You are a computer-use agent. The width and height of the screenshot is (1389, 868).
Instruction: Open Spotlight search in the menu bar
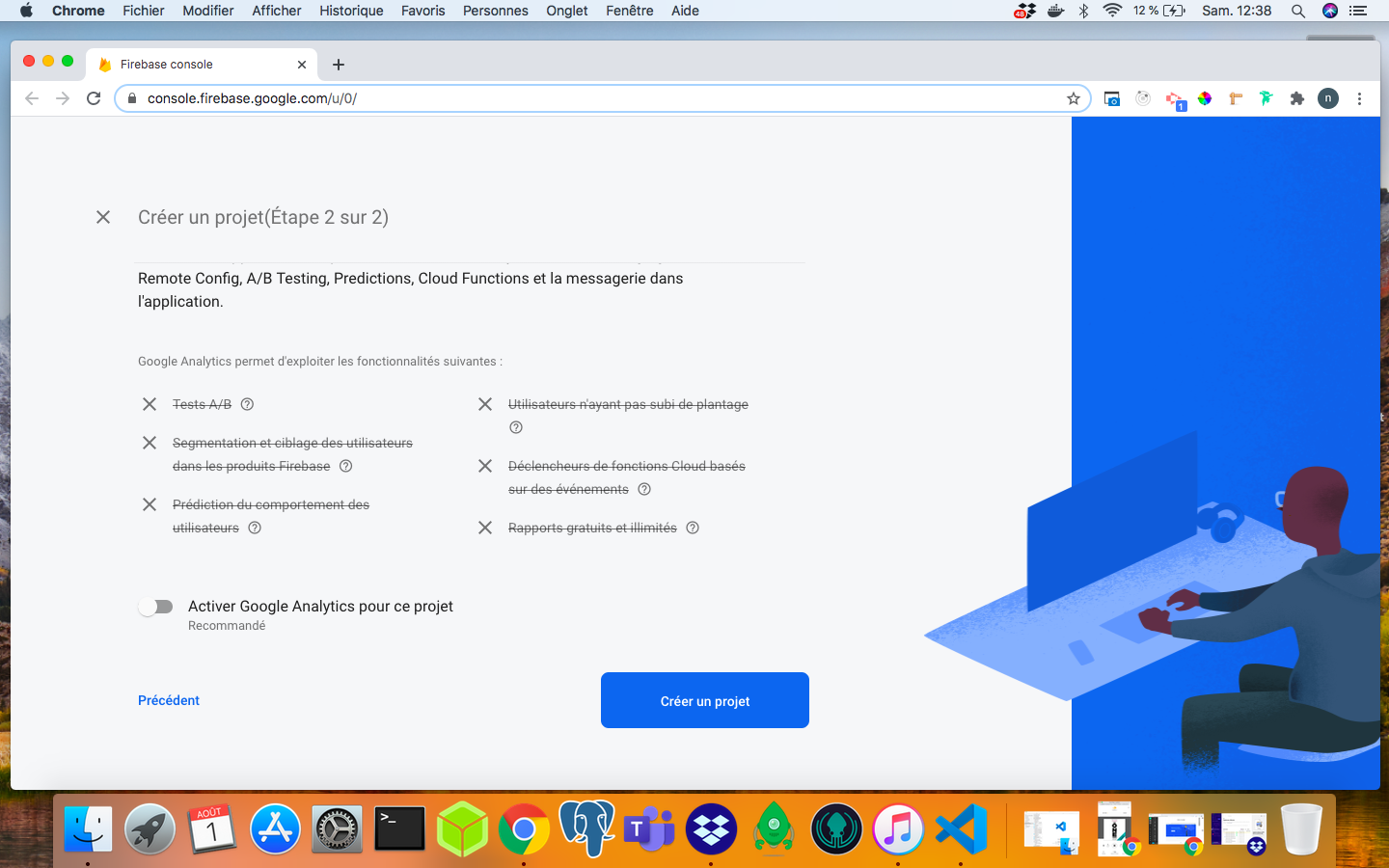[x=1298, y=11]
